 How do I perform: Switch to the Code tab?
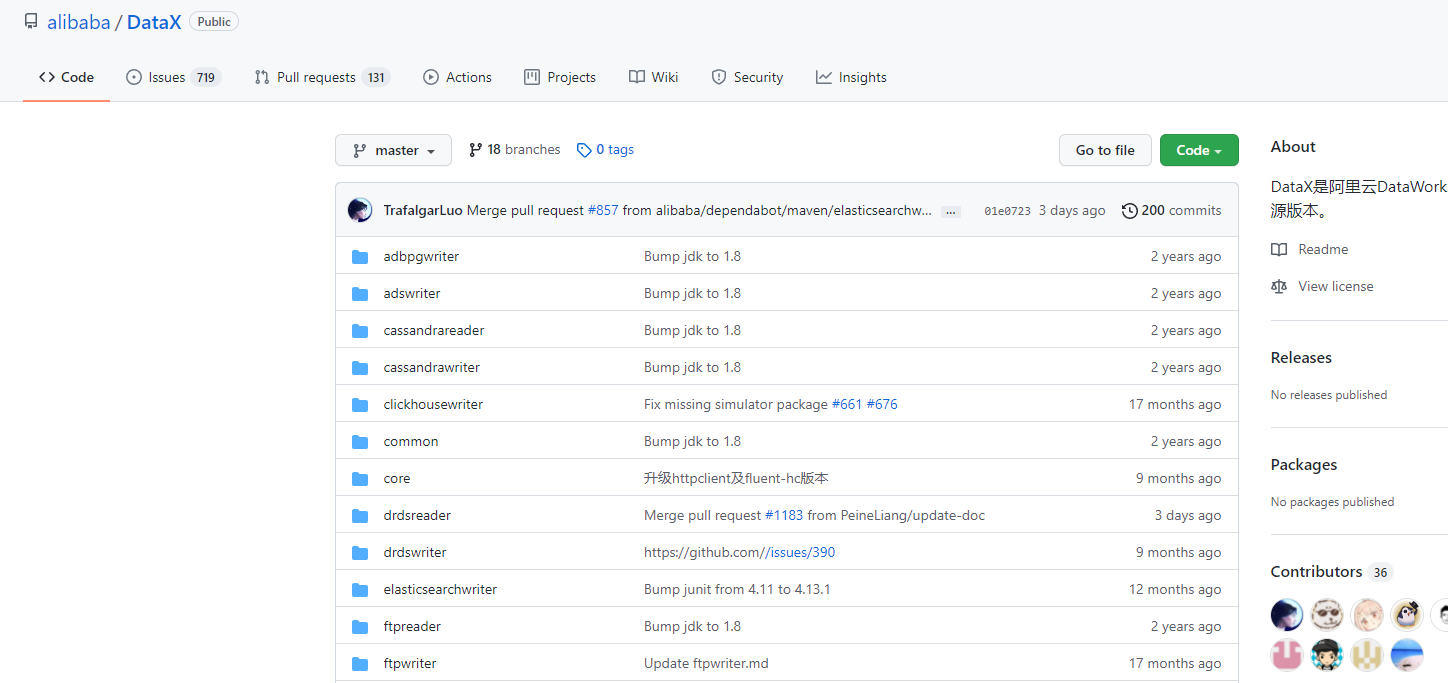click(66, 77)
